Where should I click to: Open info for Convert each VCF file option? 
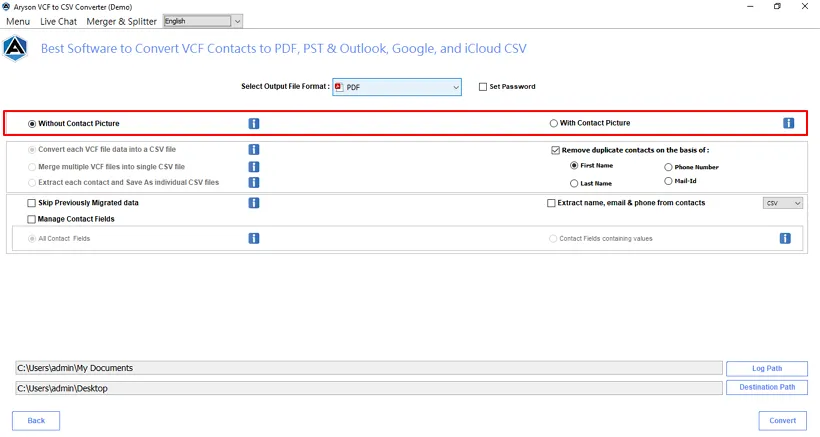pyautogui.click(x=254, y=150)
